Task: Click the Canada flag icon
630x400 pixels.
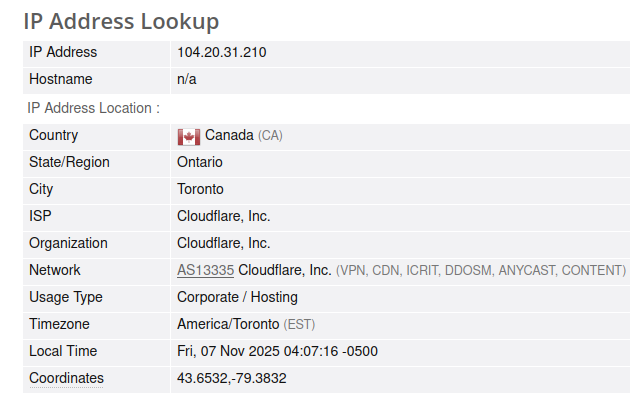Action: pos(189,137)
